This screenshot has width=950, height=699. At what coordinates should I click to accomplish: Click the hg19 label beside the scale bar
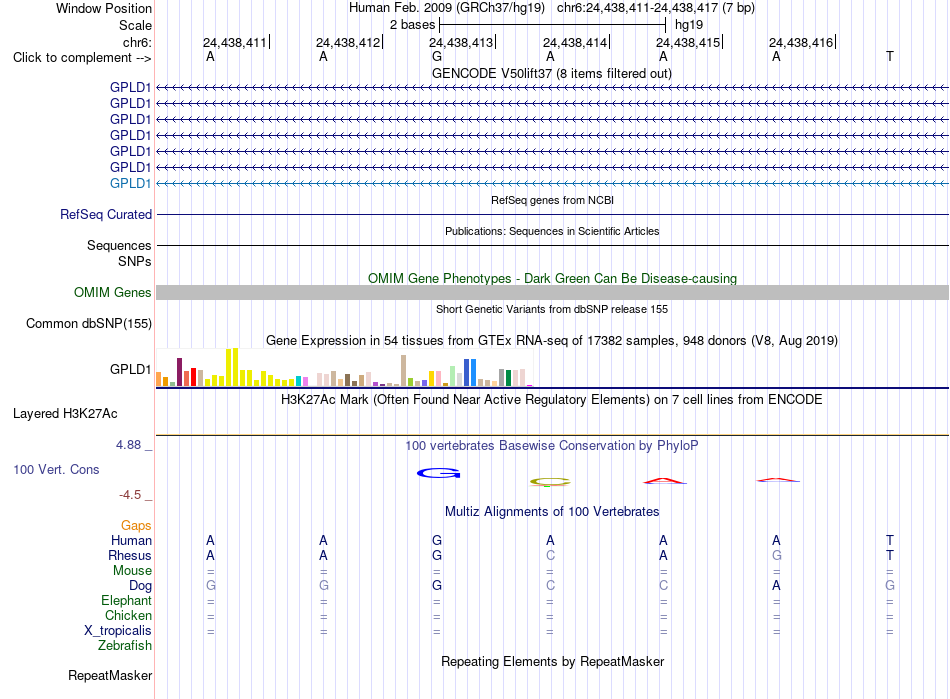(x=689, y=25)
